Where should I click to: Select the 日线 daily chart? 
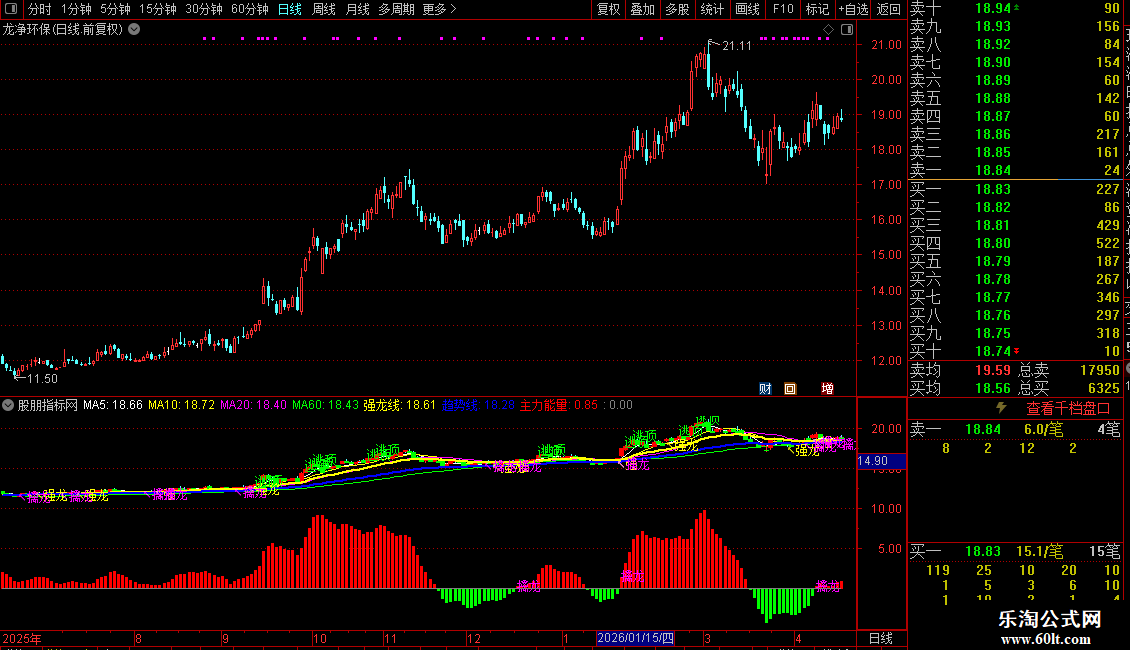point(290,9)
